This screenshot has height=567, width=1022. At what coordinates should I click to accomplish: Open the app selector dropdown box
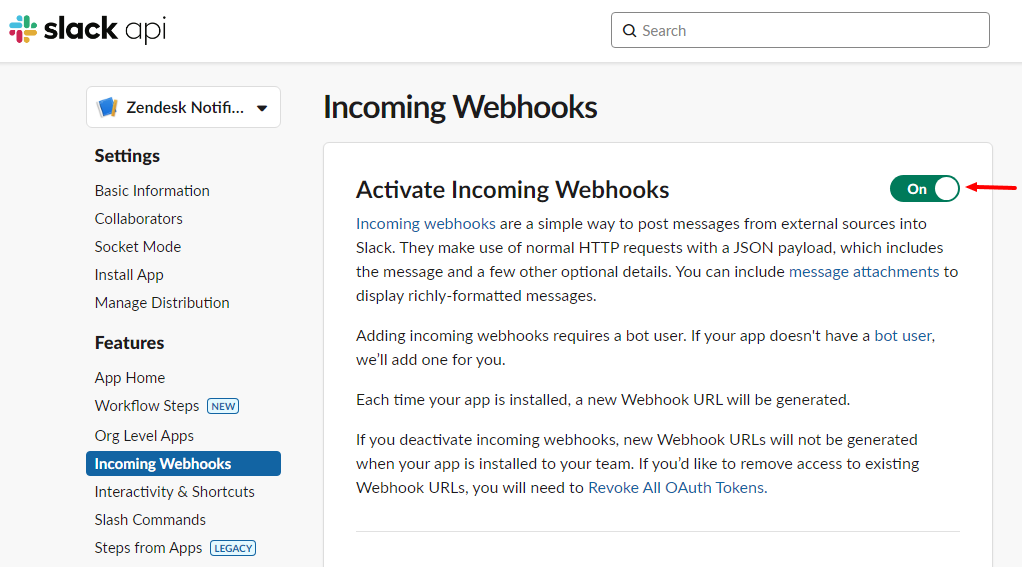[x=183, y=107]
